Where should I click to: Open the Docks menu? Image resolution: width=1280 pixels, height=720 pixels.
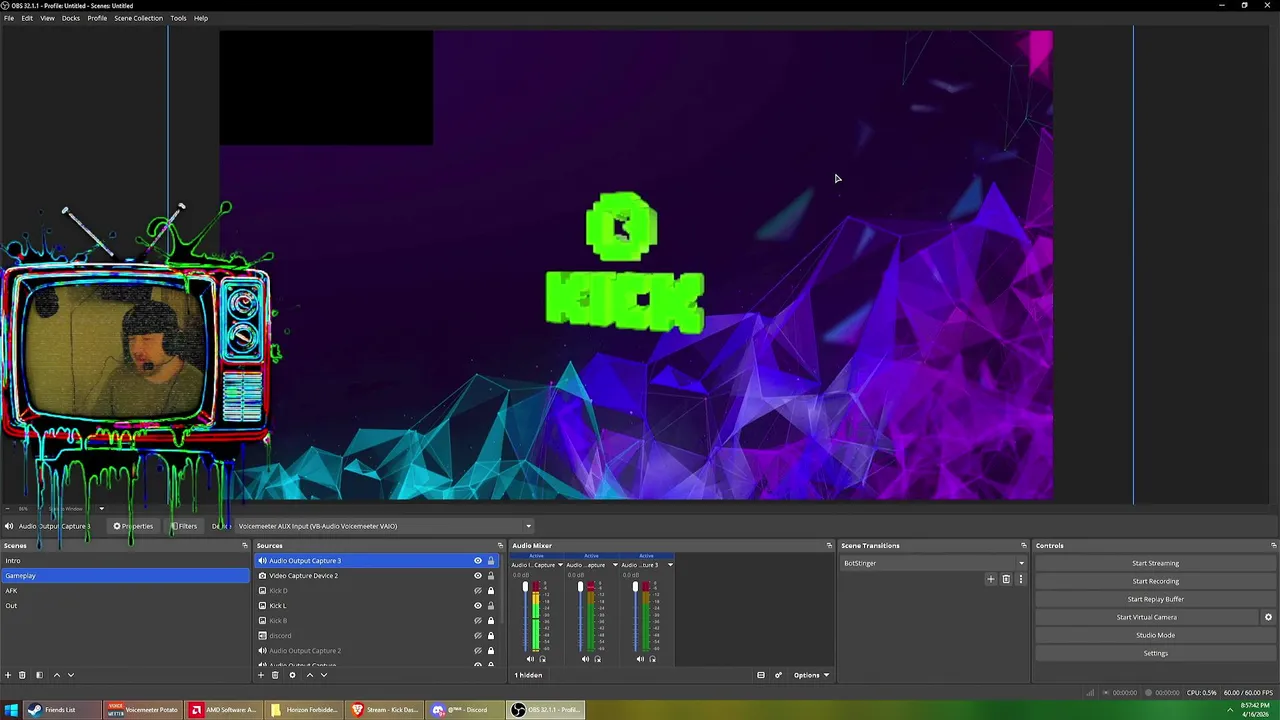(x=71, y=18)
